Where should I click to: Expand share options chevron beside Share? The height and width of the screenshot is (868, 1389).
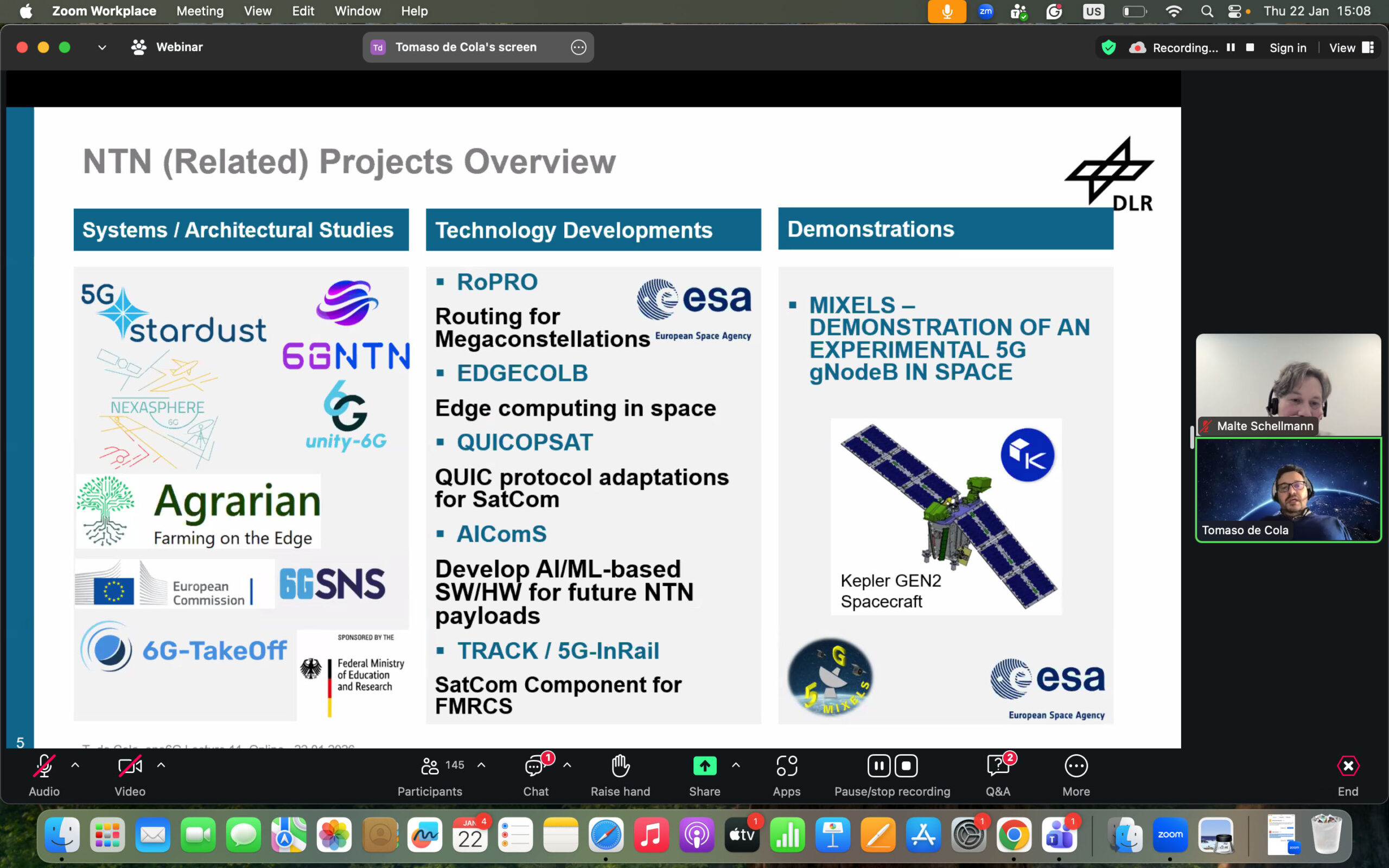[x=736, y=765]
